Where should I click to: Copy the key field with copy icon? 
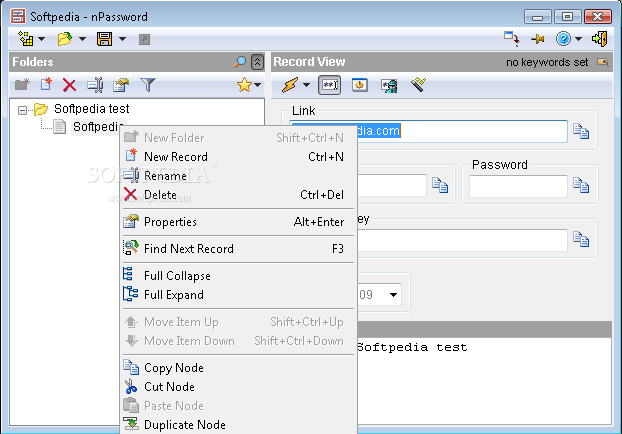click(581, 239)
